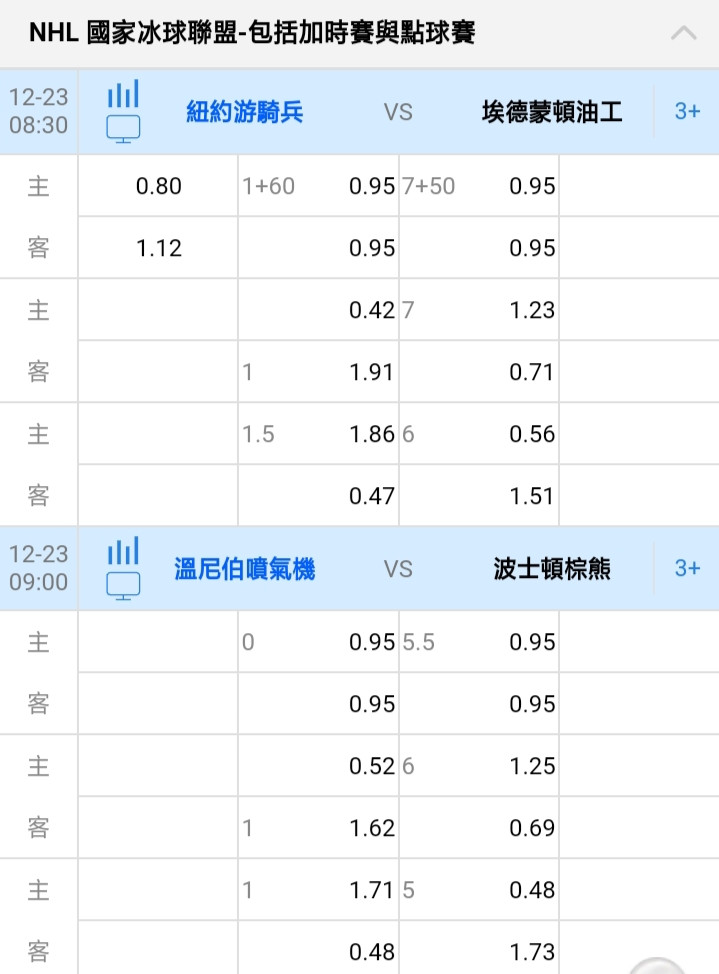Open statistics chart icon for 紐約游騎兵 match
Screen dimensions: 719x974
click(x=123, y=94)
